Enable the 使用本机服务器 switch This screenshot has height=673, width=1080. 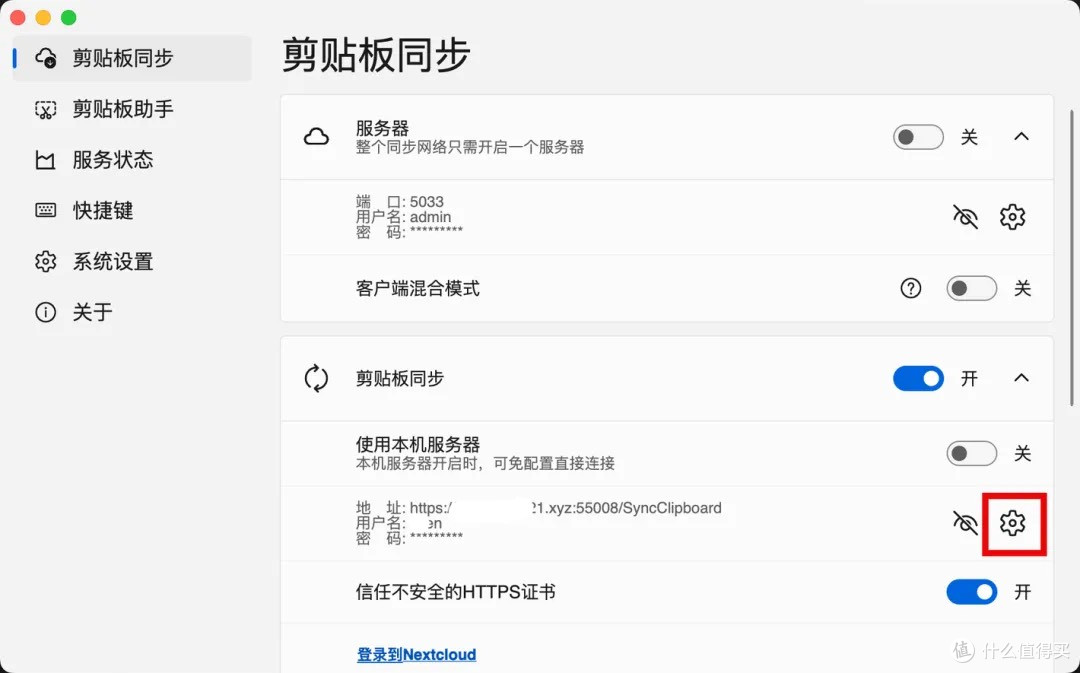(971, 453)
